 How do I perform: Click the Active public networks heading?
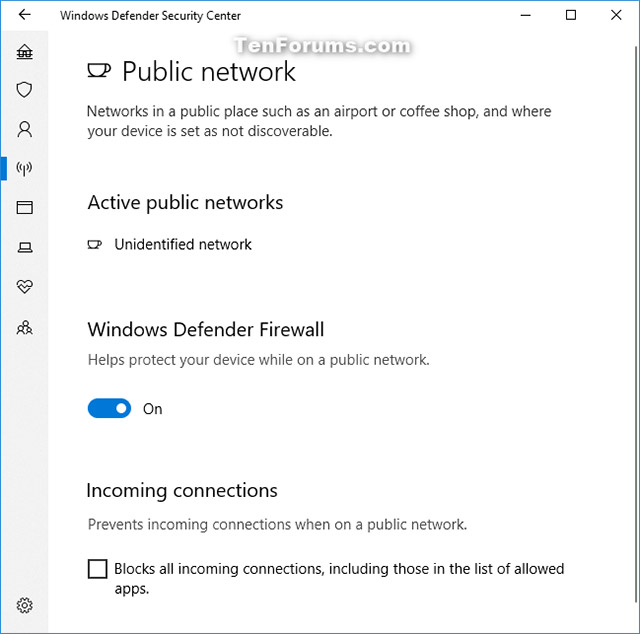pyautogui.click(x=185, y=202)
